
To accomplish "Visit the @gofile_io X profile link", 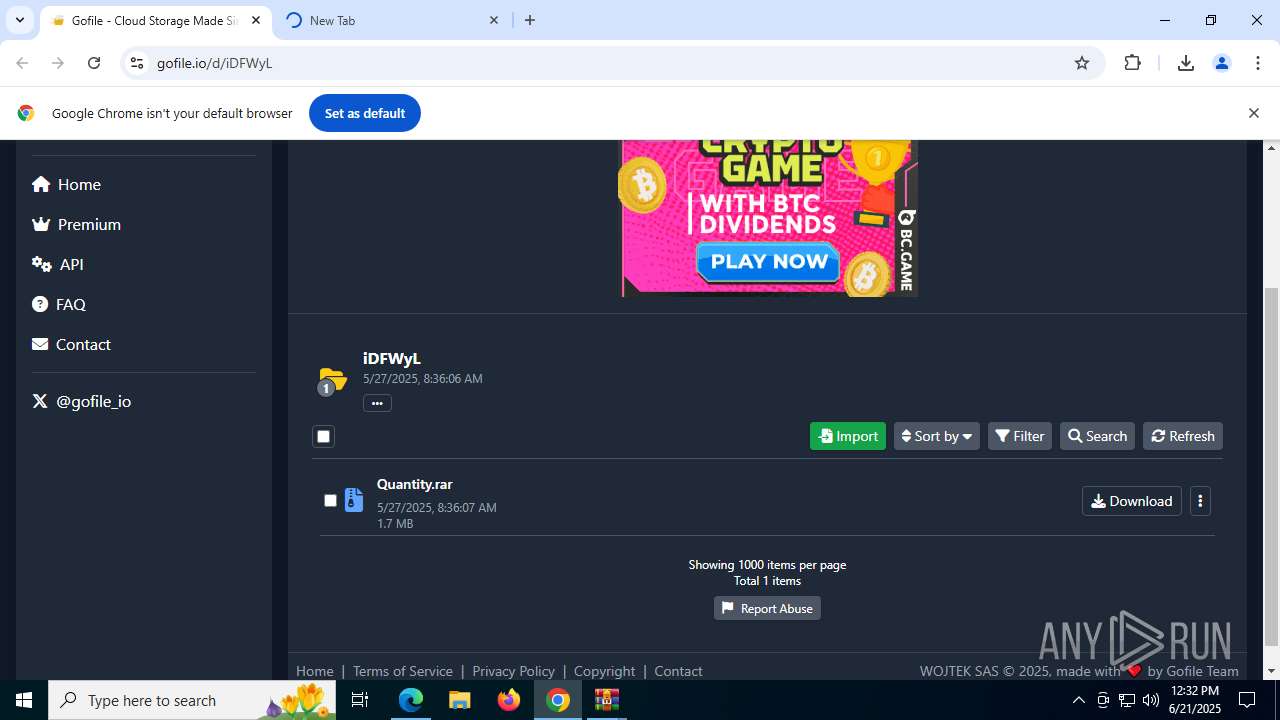I will tap(82, 401).
